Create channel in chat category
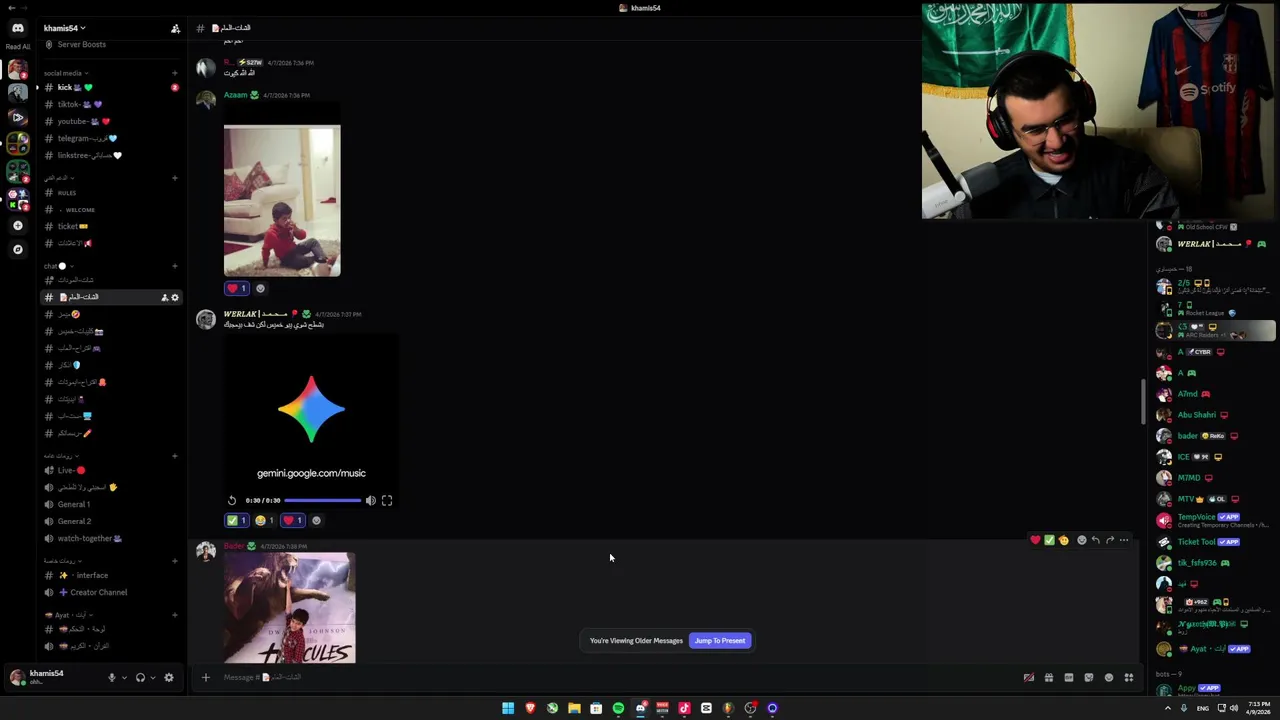This screenshot has width=1280, height=720. coord(175,266)
